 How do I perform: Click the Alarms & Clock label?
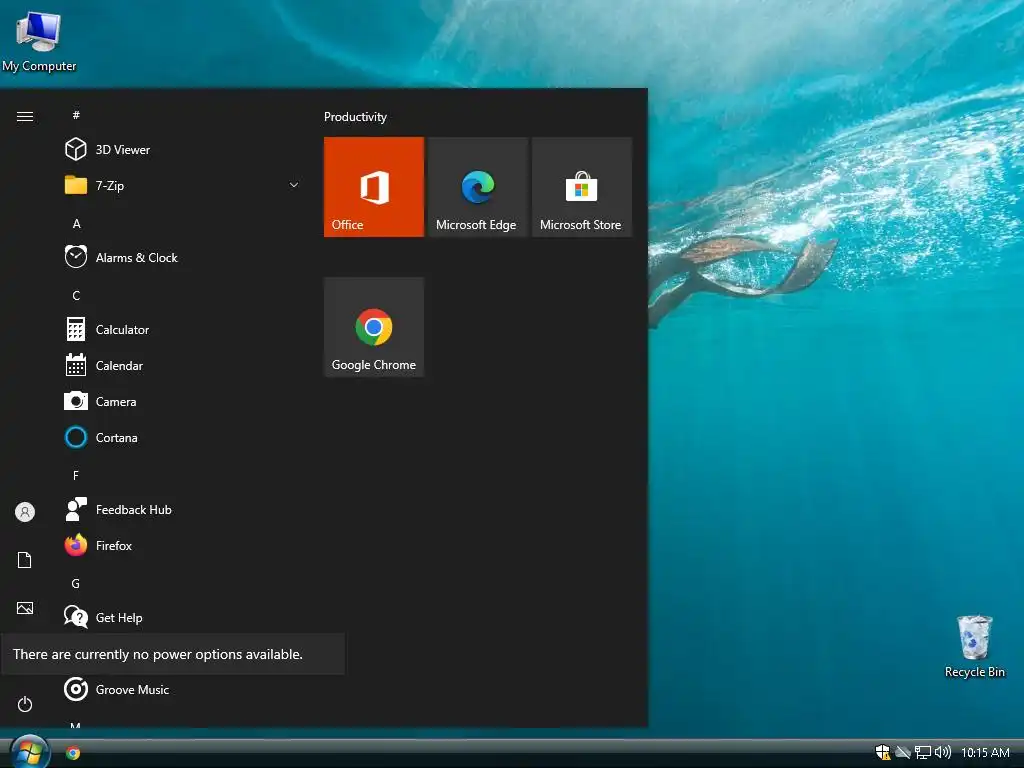[x=136, y=257]
